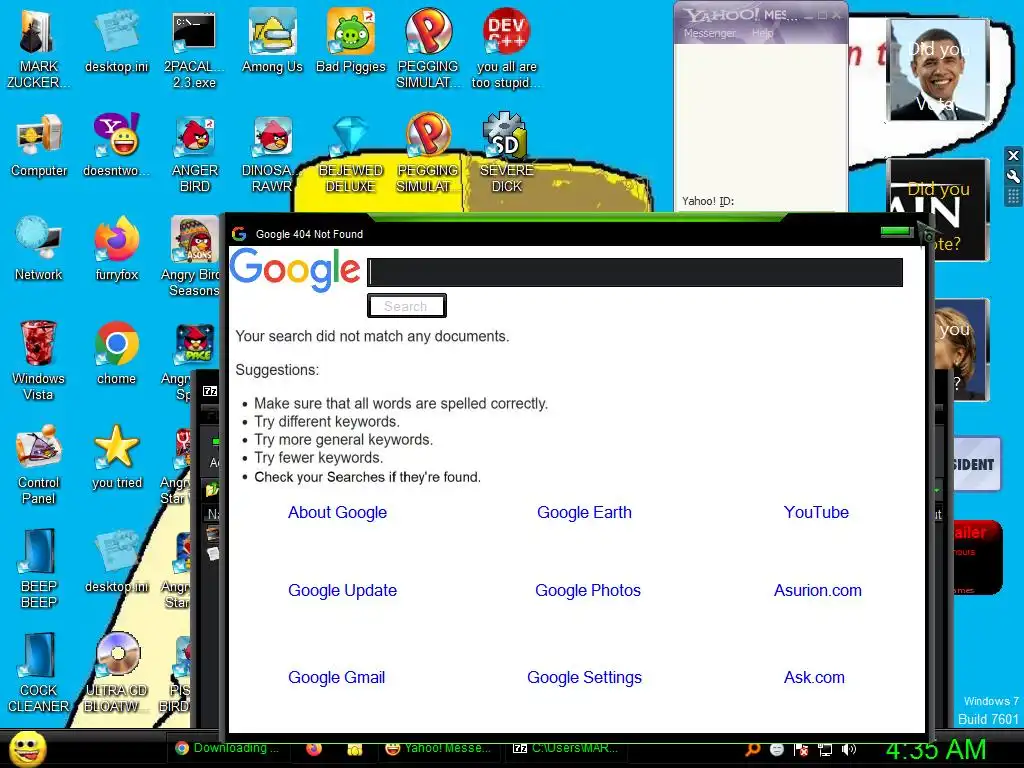Viewport: 1024px width, 768px height.
Task: Launch DINOSA RAWR Angry Birds shortcut
Action: point(272,153)
